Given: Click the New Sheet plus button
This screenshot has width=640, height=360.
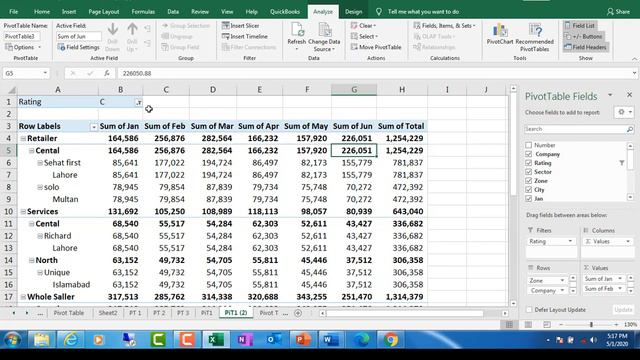Looking at the screenshot, I should [298, 313].
